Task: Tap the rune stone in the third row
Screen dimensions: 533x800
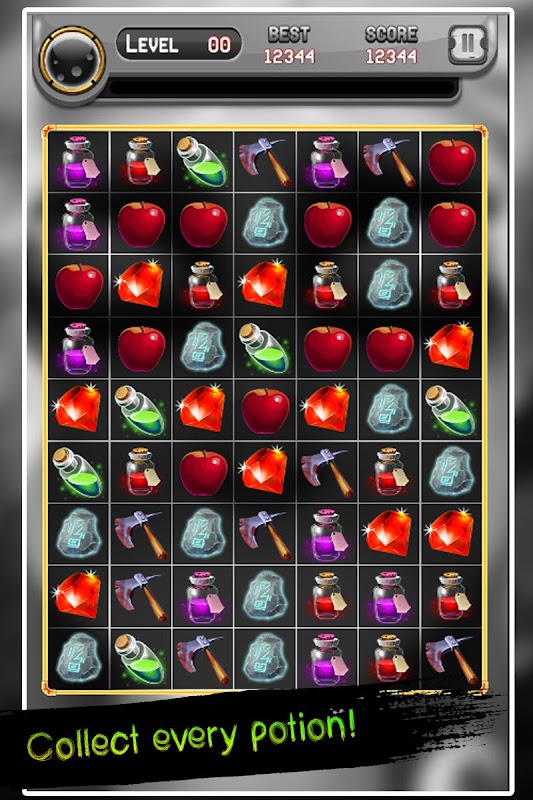Action: [389, 285]
